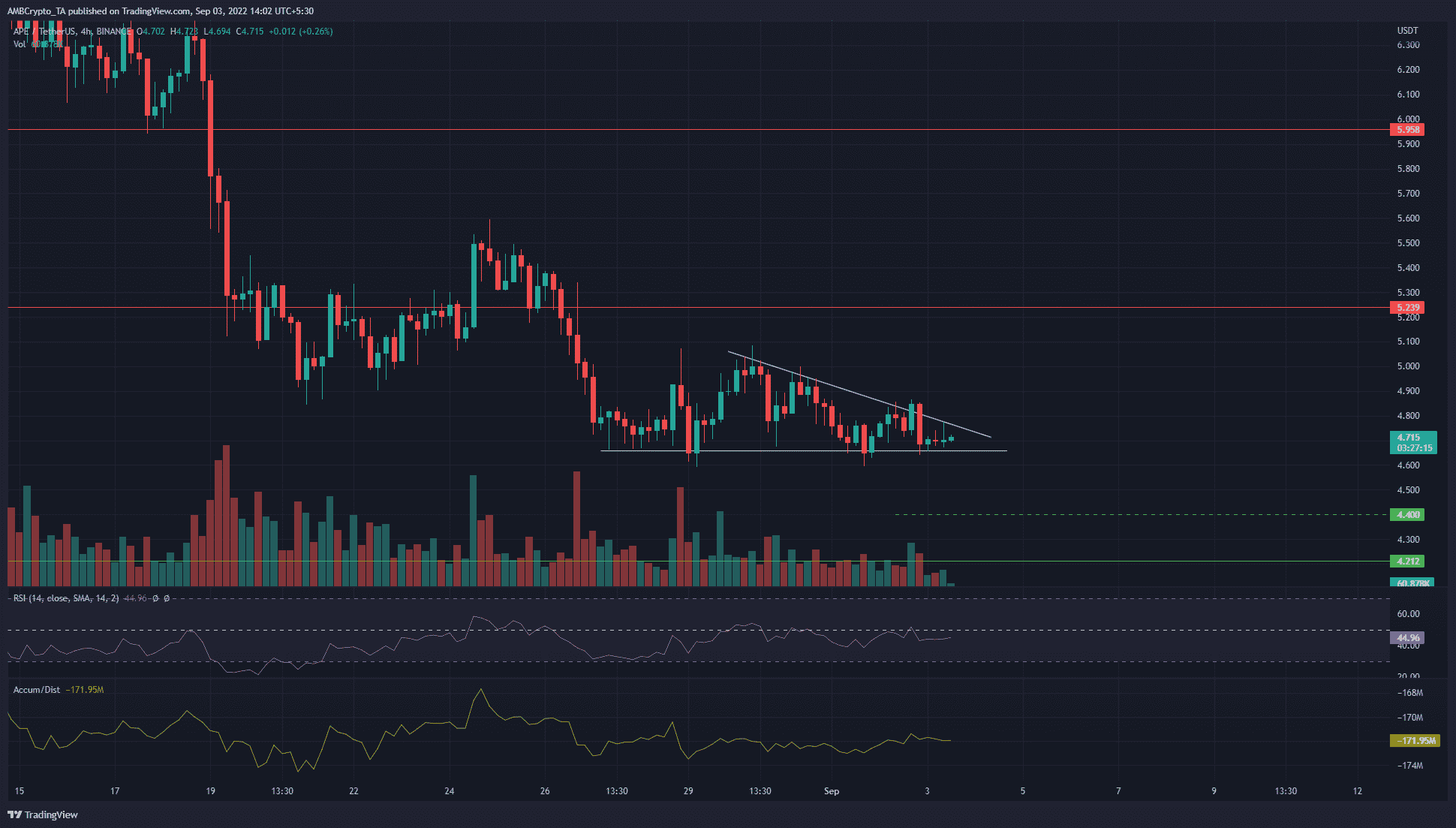Click the 24 date label on time axis
Screen dimensions: 1456x828
point(450,791)
